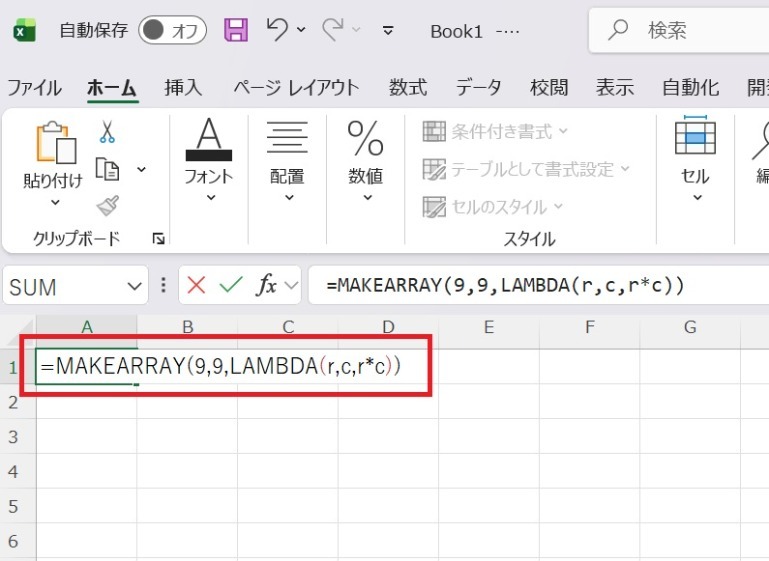
Task: Go to the 数式 tab
Action: click(x=408, y=88)
